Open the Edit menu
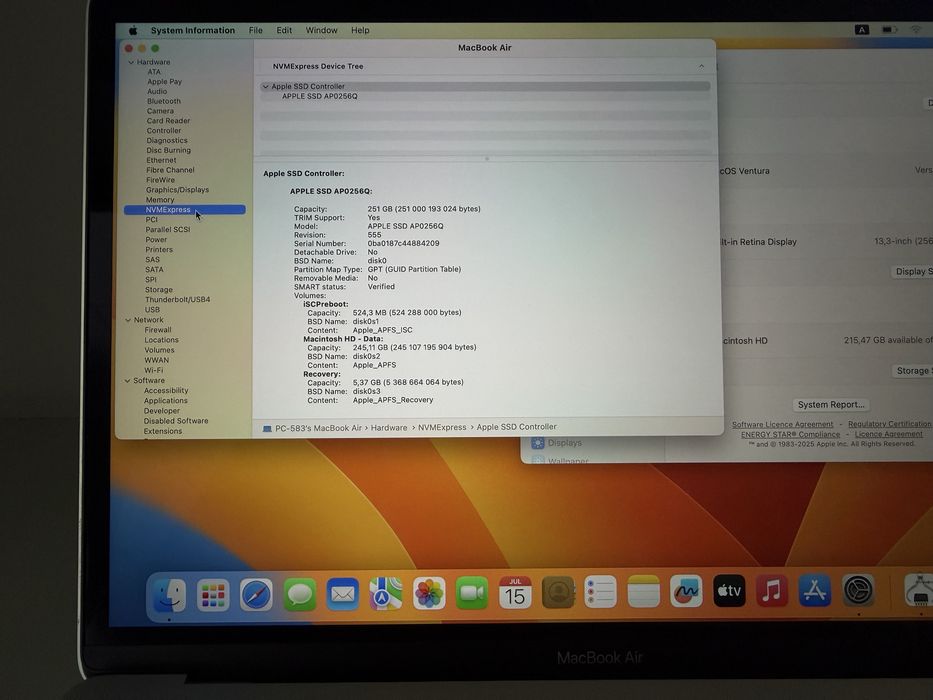Viewport: 933px width, 700px height. point(284,30)
